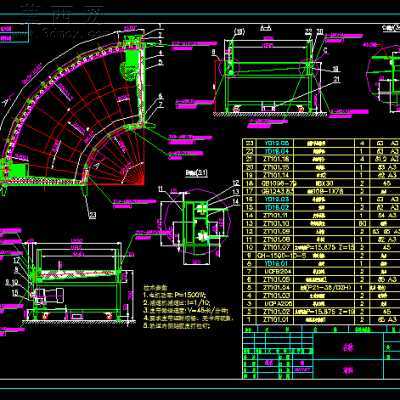Screen dimensions: 400x400
Task: Click quantity 80 in row 13
Action: pos(362,224)
